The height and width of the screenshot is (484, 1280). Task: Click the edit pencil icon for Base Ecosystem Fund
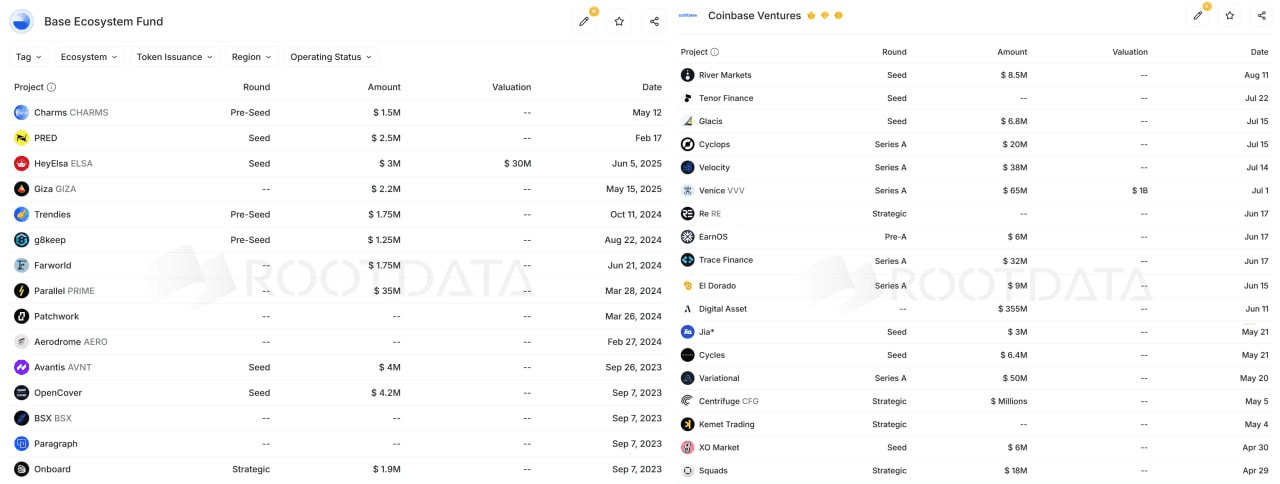click(585, 21)
